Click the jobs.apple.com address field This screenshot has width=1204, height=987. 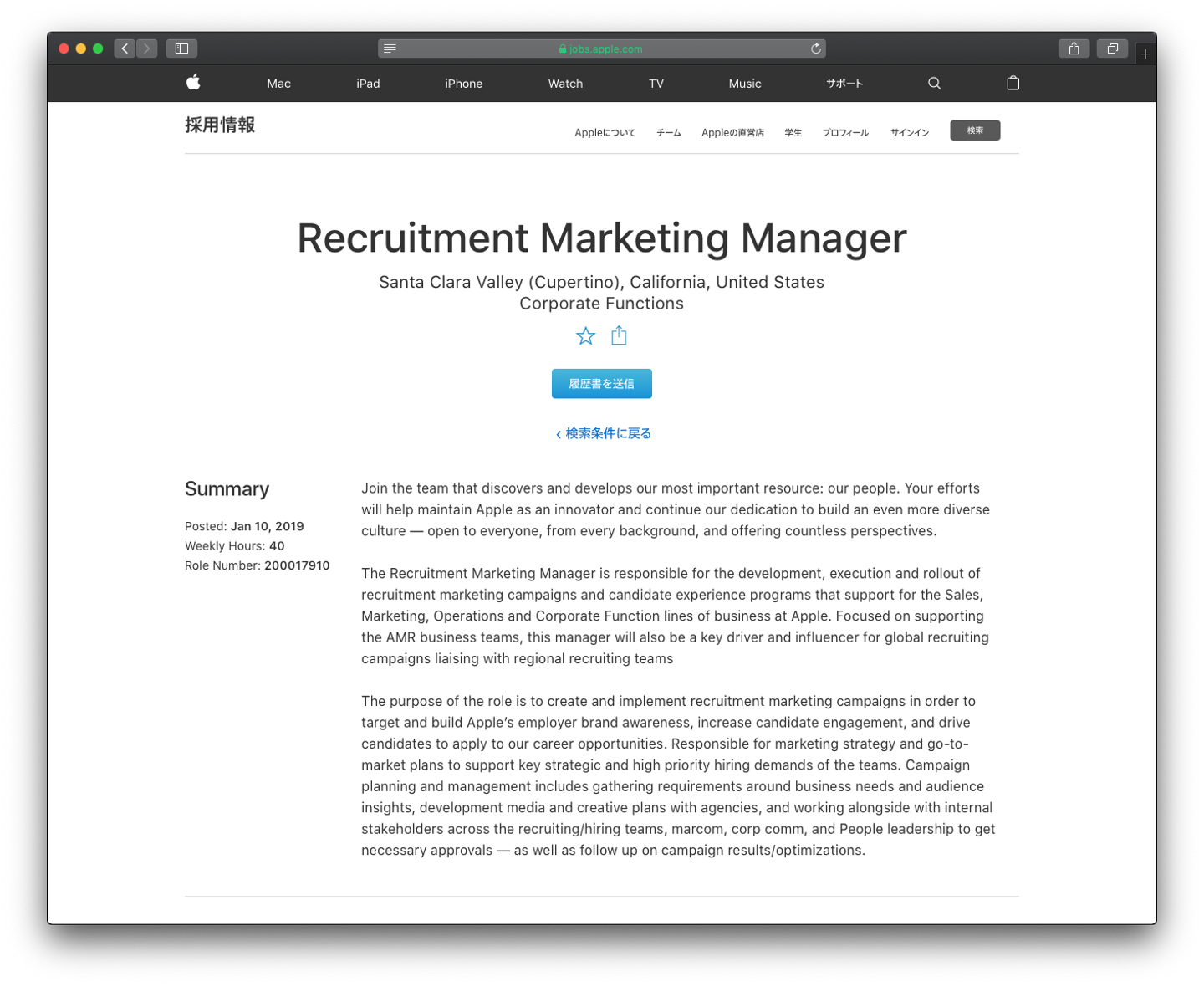(x=602, y=49)
